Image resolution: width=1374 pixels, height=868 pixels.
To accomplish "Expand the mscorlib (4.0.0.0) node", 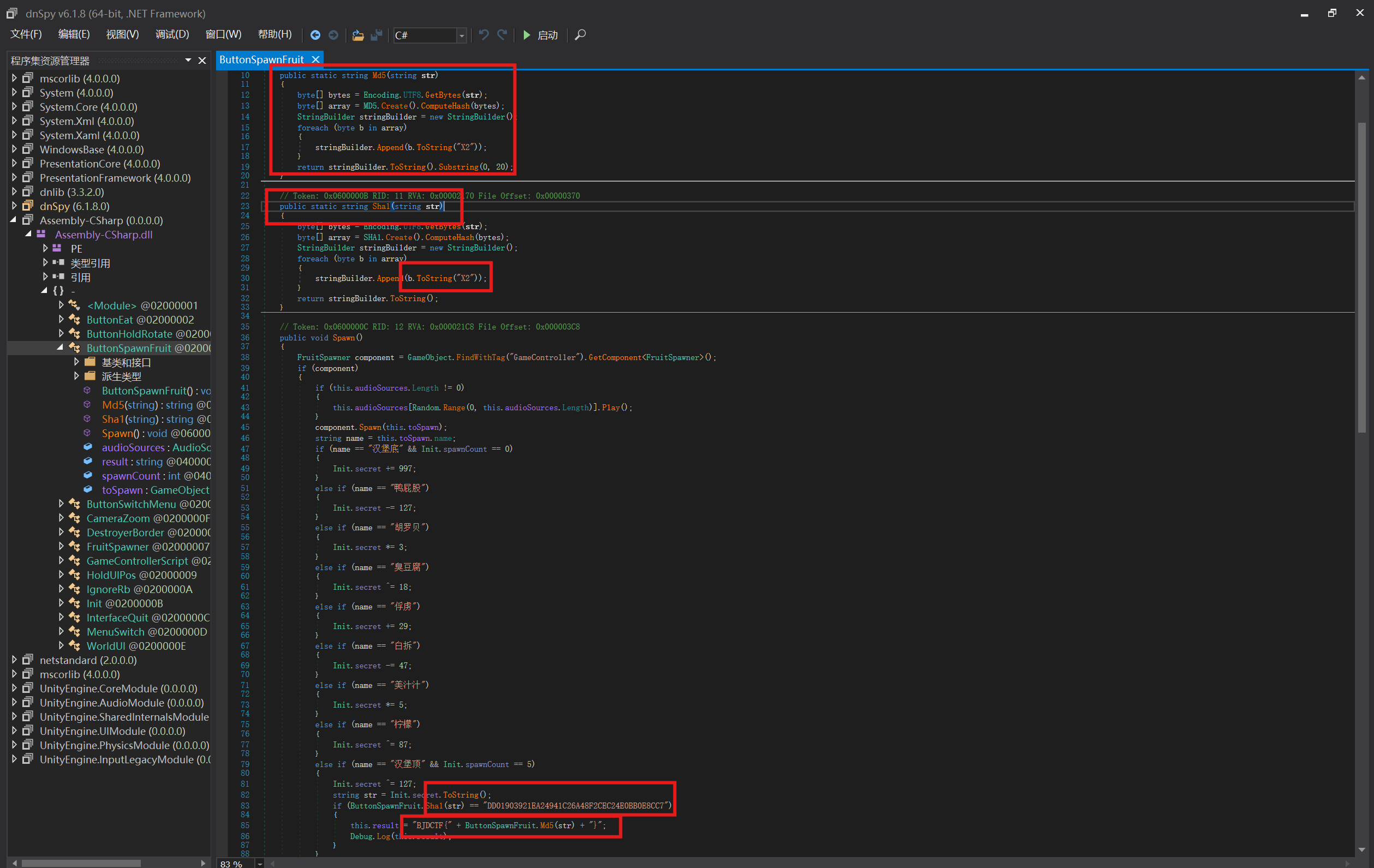I will pyautogui.click(x=14, y=78).
